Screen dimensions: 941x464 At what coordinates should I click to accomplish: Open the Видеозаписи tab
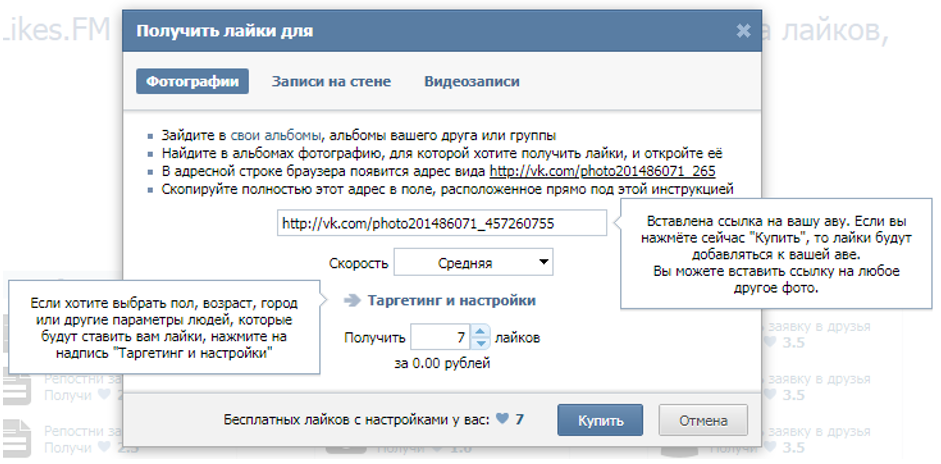[x=472, y=82]
